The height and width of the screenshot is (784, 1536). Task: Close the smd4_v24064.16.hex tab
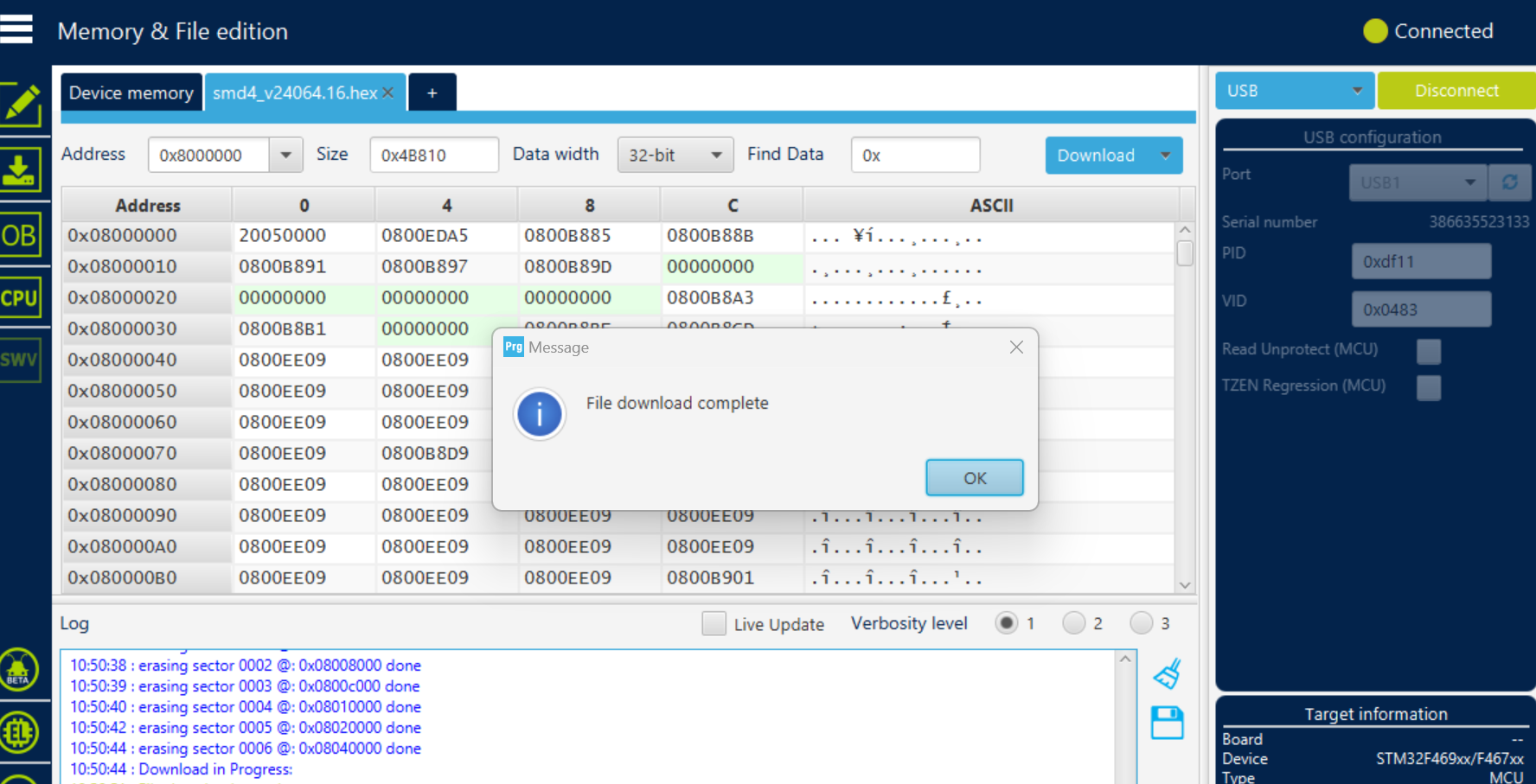coord(388,92)
